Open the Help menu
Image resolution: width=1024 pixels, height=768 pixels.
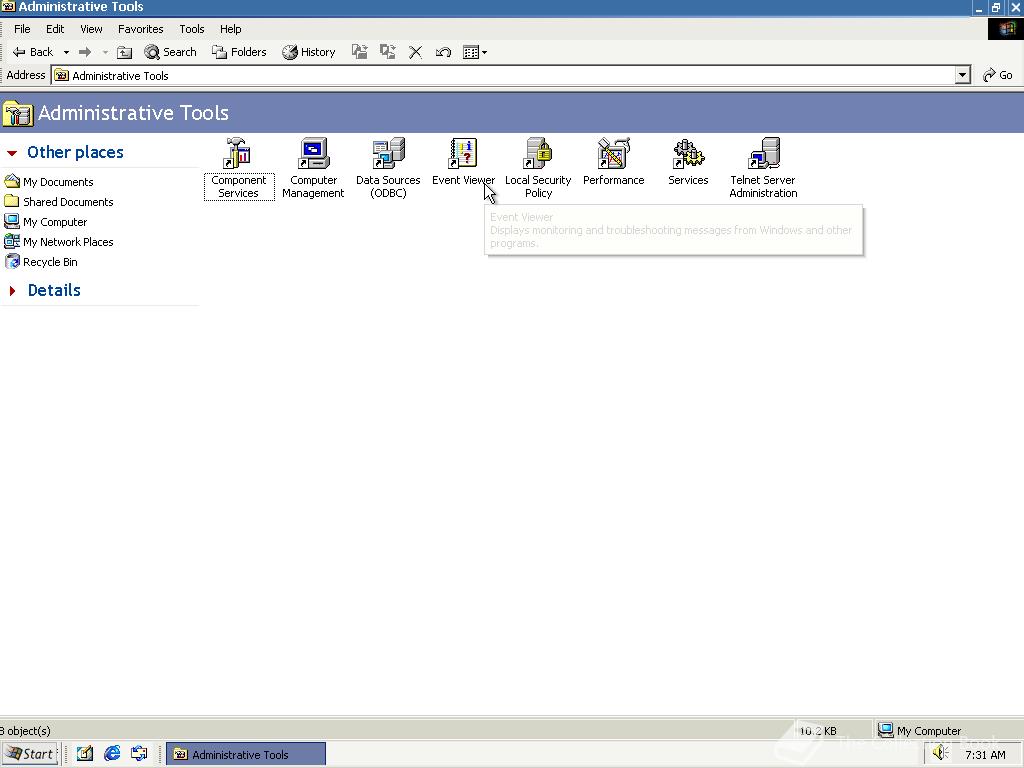tap(231, 29)
